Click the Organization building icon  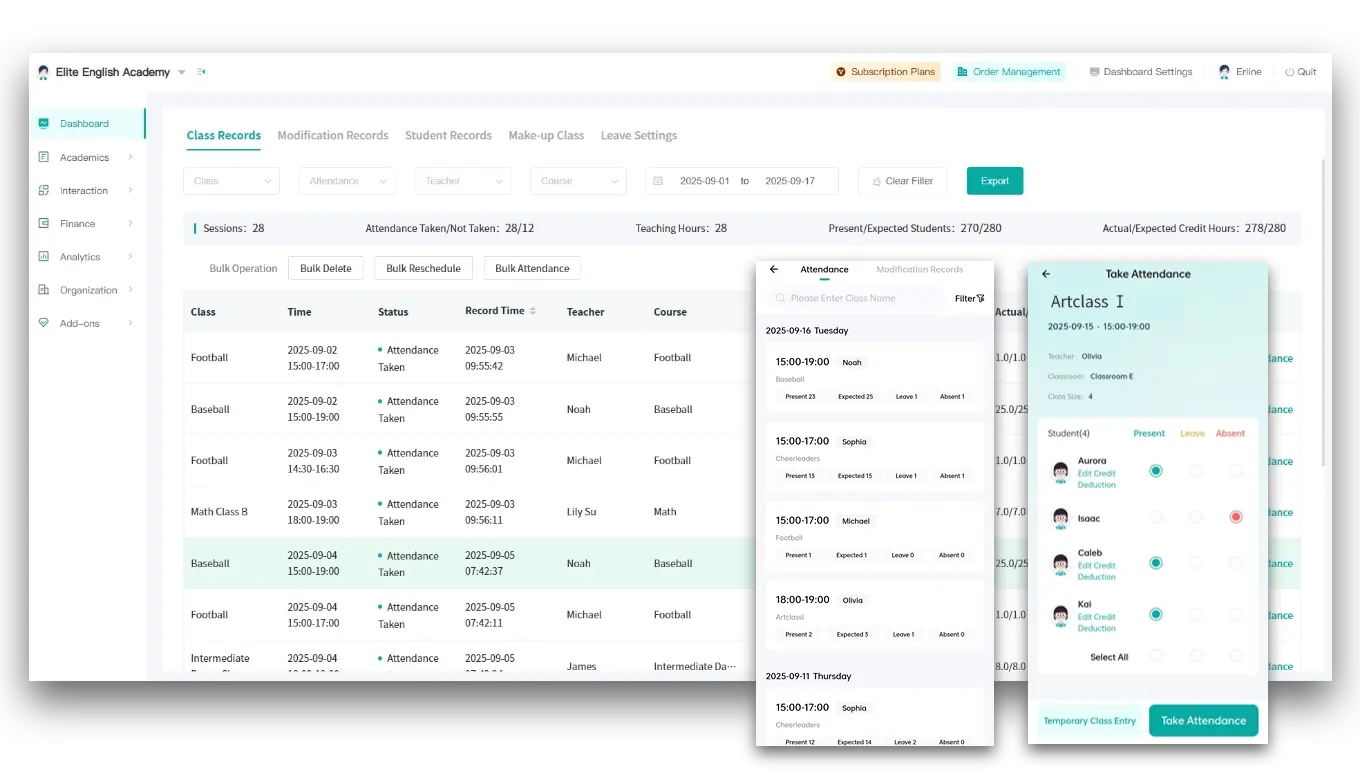click(41, 290)
